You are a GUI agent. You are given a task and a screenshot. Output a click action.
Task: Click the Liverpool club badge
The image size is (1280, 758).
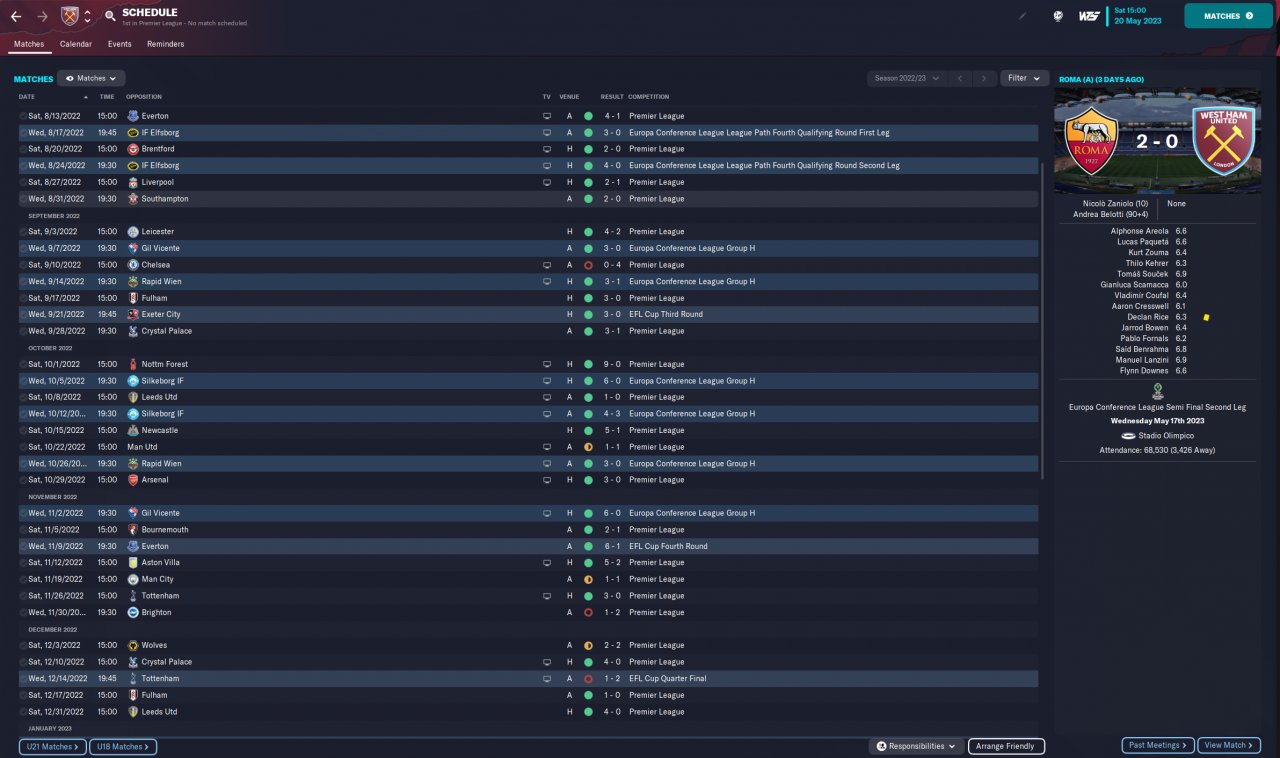click(133, 182)
